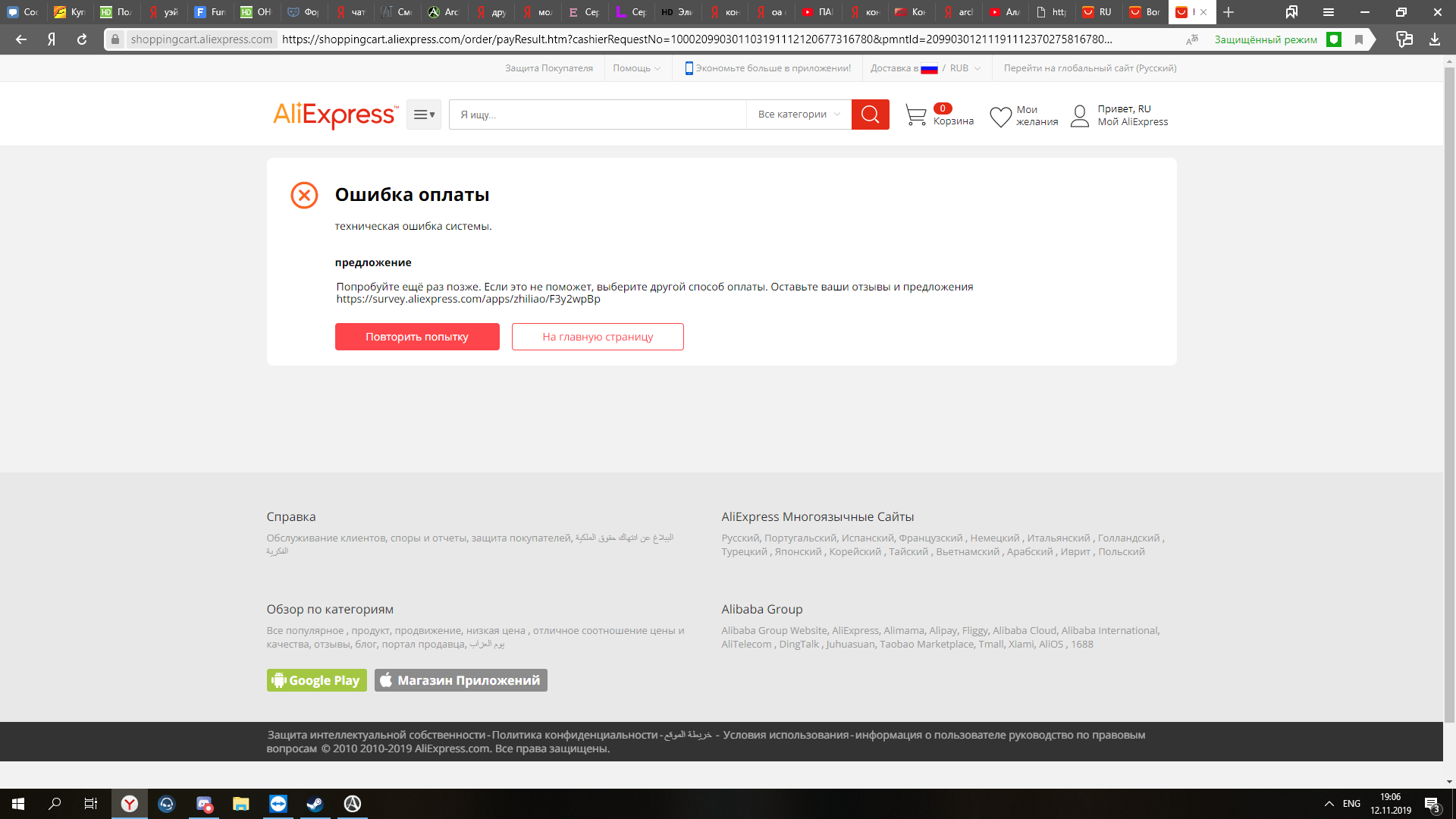Click the browser URL address field

click(x=697, y=39)
